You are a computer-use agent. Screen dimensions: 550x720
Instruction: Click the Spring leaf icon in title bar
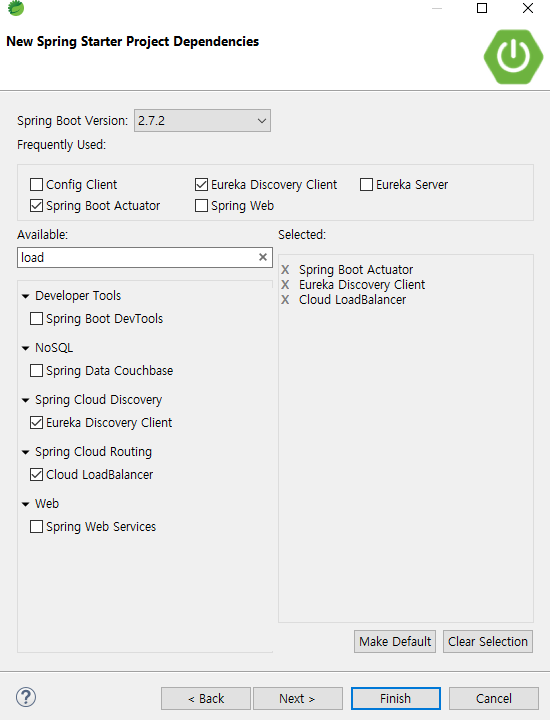[16, 8]
